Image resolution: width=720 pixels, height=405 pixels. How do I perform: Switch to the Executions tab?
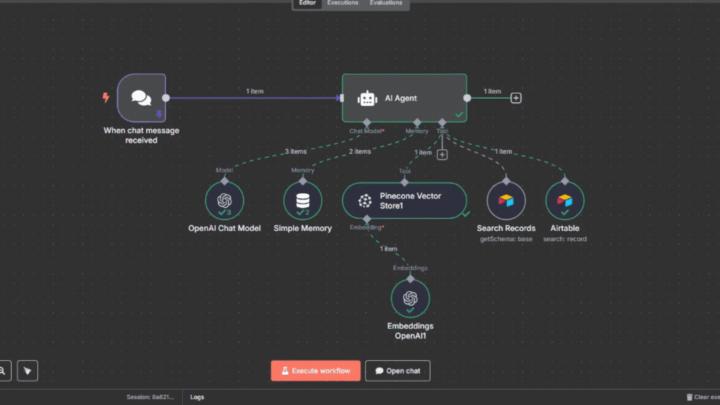[x=343, y=3]
